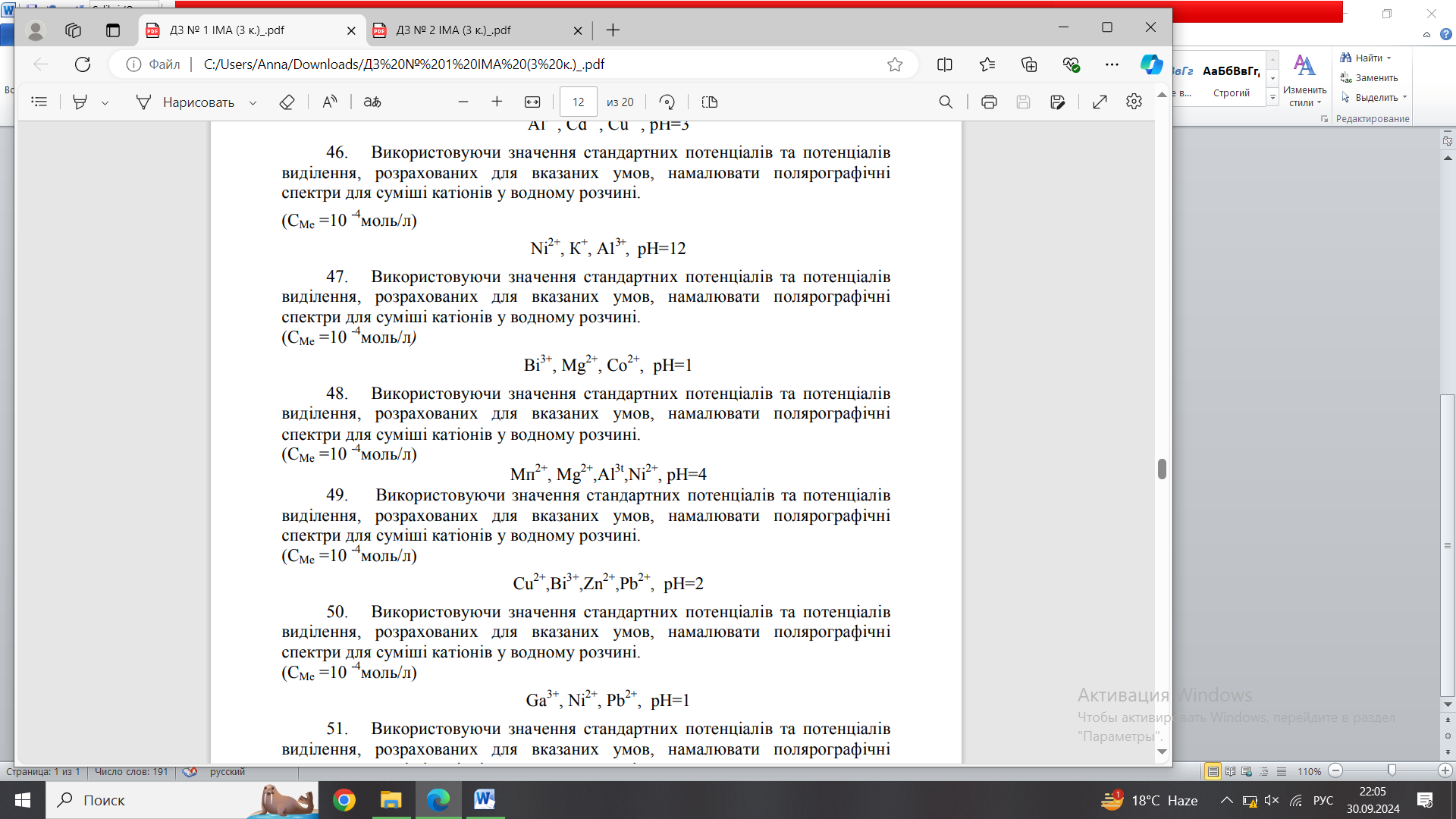
Task: Click the Word zoom slider handle
Action: coord(1392,770)
